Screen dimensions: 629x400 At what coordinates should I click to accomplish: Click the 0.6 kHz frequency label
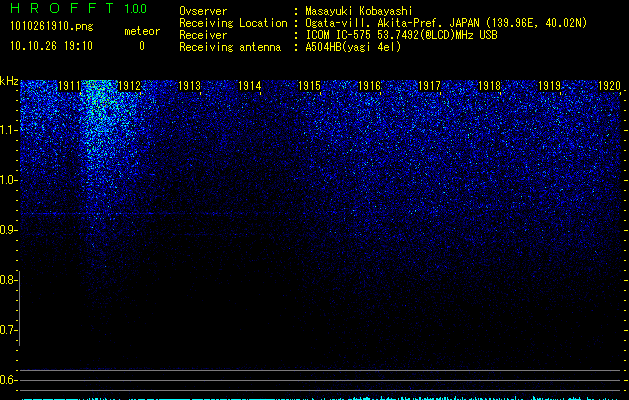pos(8,380)
